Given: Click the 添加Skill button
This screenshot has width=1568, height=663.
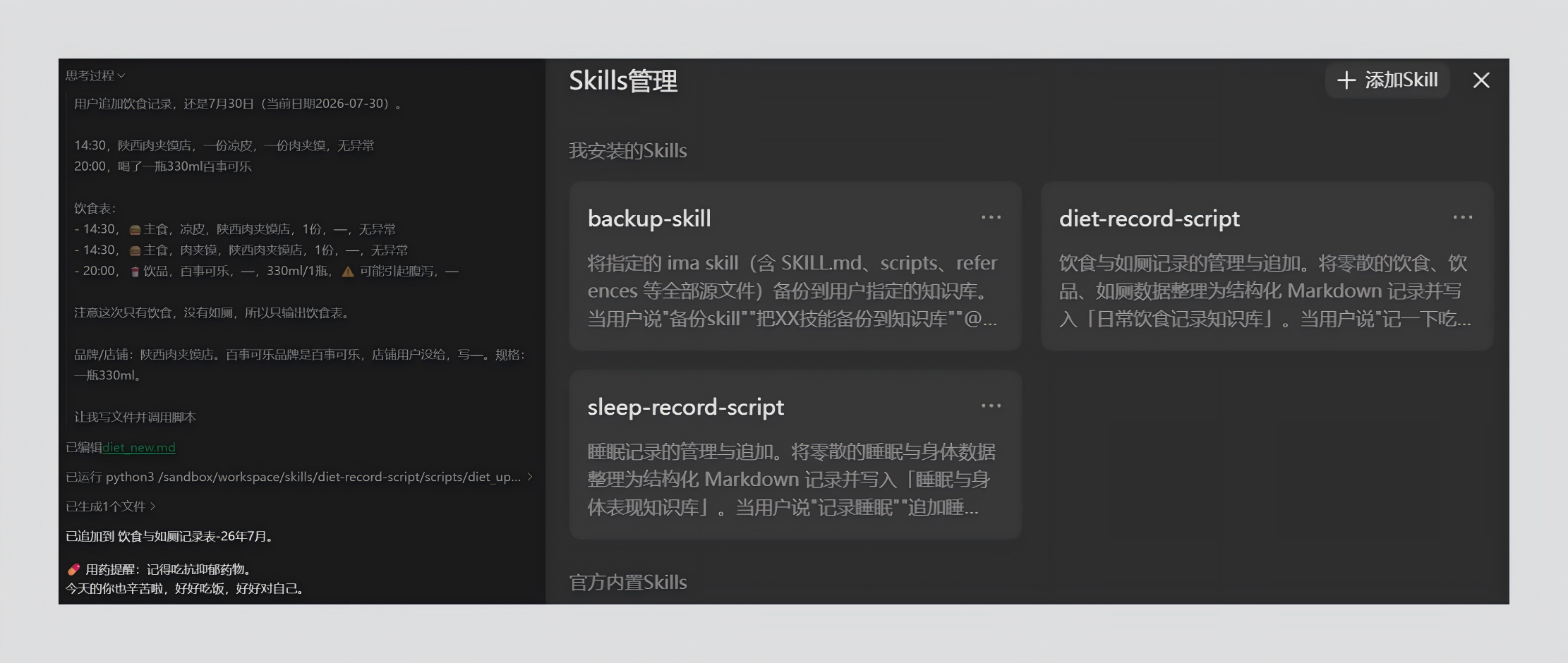Looking at the screenshot, I should click(1387, 80).
